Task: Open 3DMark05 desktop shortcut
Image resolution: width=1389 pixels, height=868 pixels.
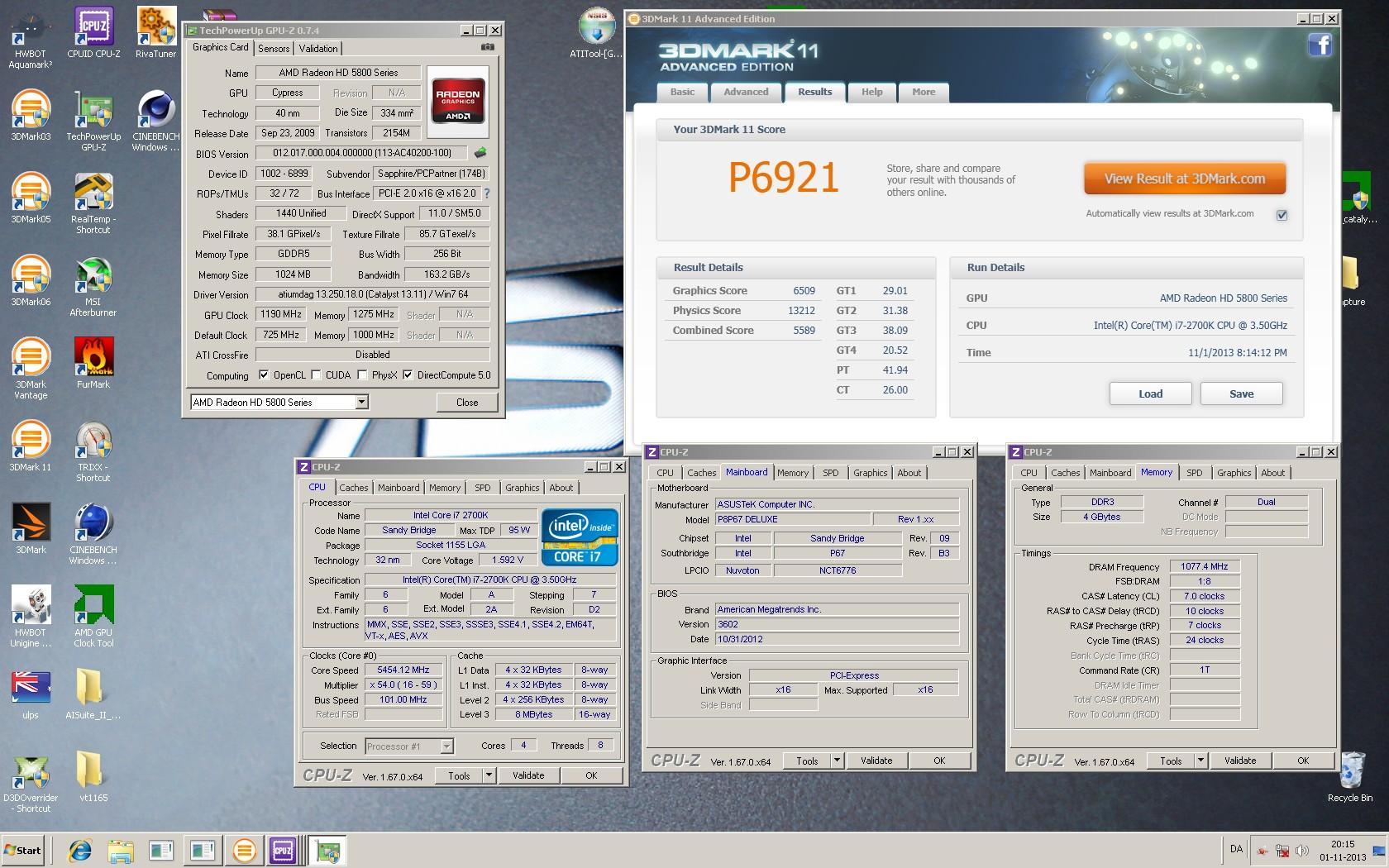Action: [31, 198]
